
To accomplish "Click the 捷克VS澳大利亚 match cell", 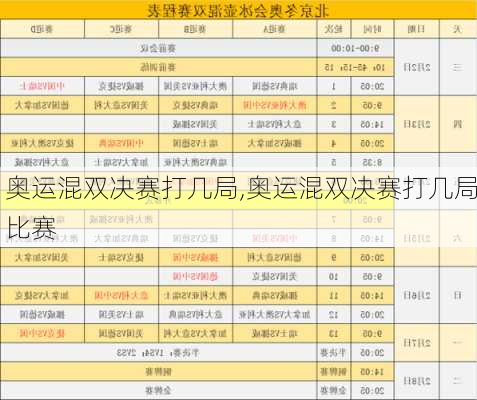I will click(42, 143).
